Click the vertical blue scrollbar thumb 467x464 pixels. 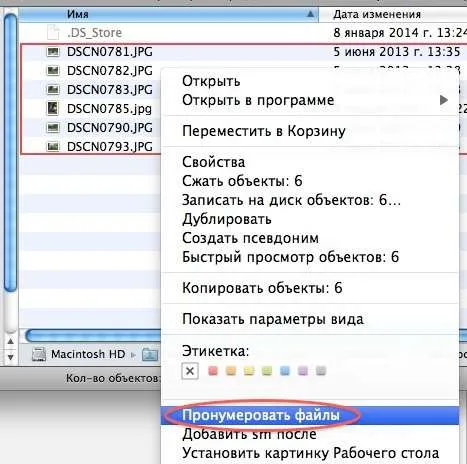(10, 153)
